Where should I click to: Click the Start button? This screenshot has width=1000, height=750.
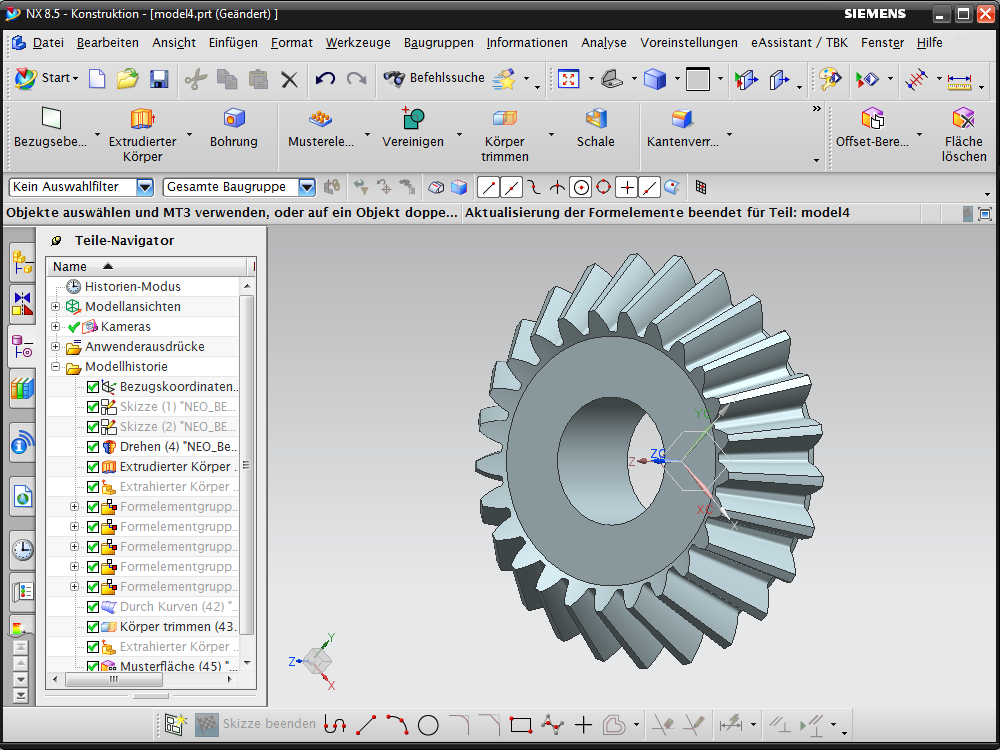click(46, 78)
